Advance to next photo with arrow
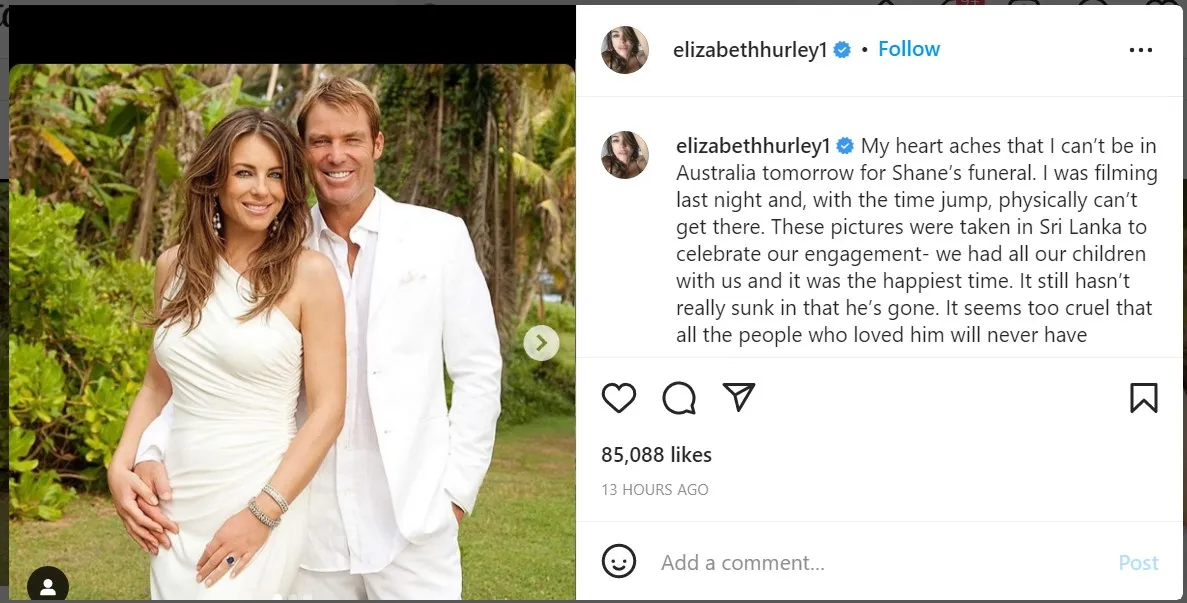 point(541,343)
